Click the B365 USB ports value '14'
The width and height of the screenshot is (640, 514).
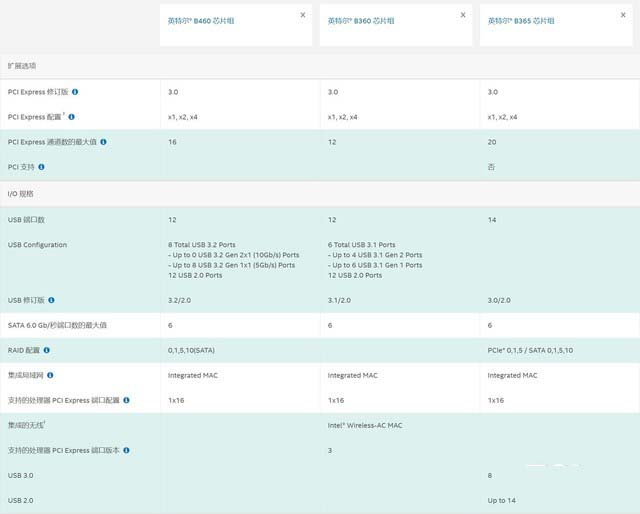coord(492,220)
